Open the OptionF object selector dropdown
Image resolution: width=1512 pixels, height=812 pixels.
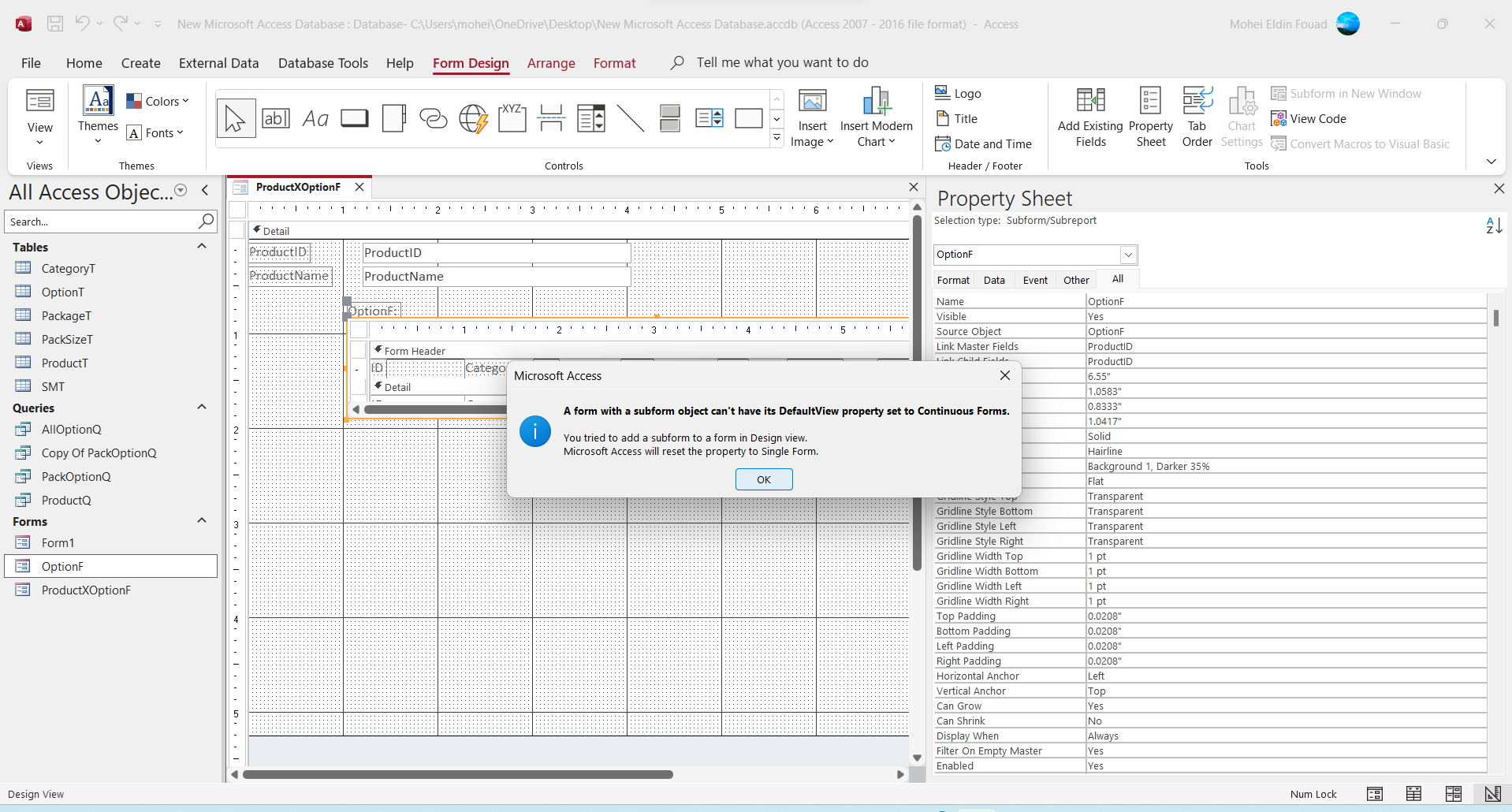(x=1128, y=255)
